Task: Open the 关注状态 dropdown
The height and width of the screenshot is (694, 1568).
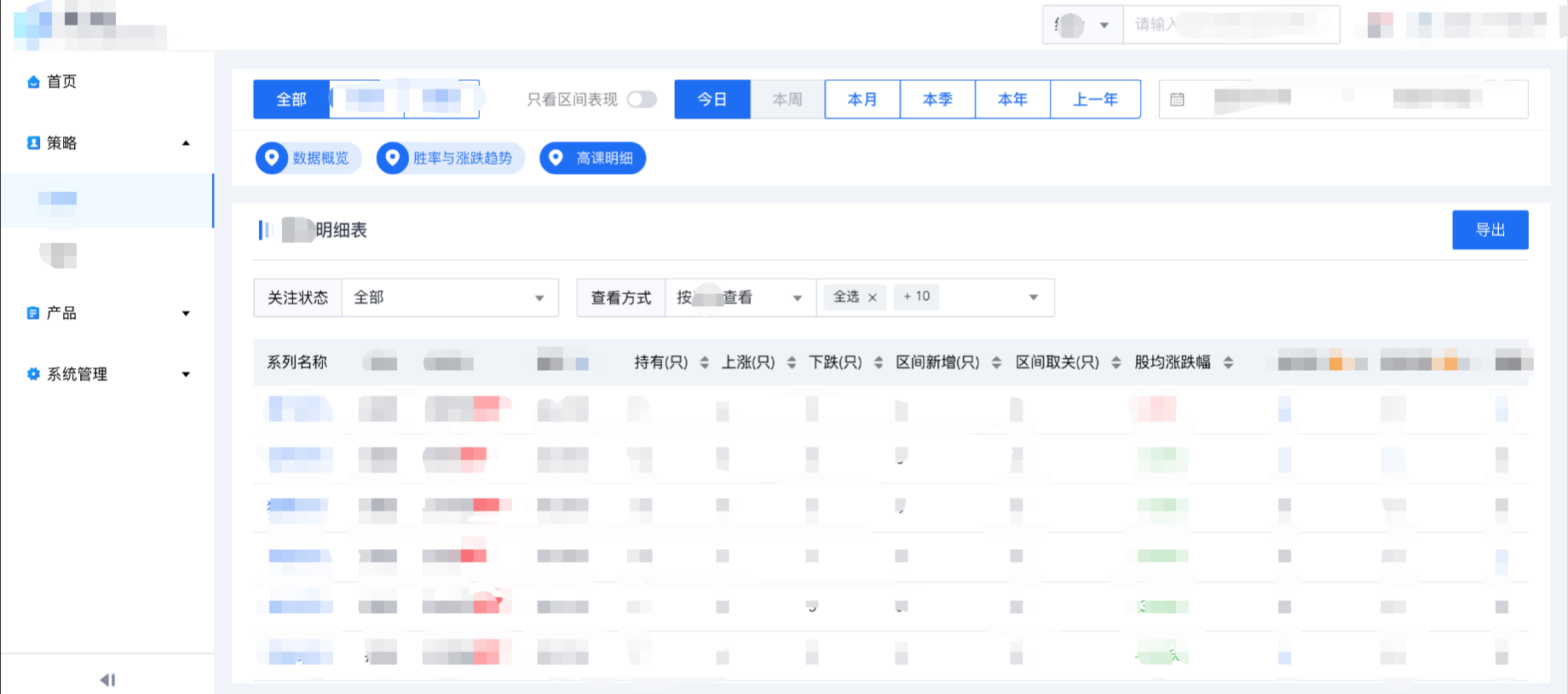Action: click(x=450, y=298)
